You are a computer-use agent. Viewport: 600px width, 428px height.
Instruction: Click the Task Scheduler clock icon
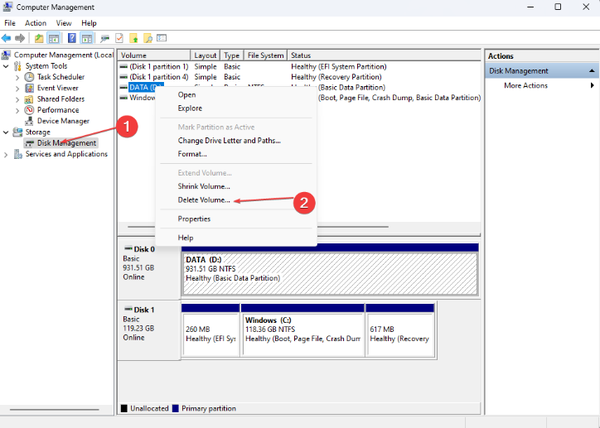click(x=29, y=77)
